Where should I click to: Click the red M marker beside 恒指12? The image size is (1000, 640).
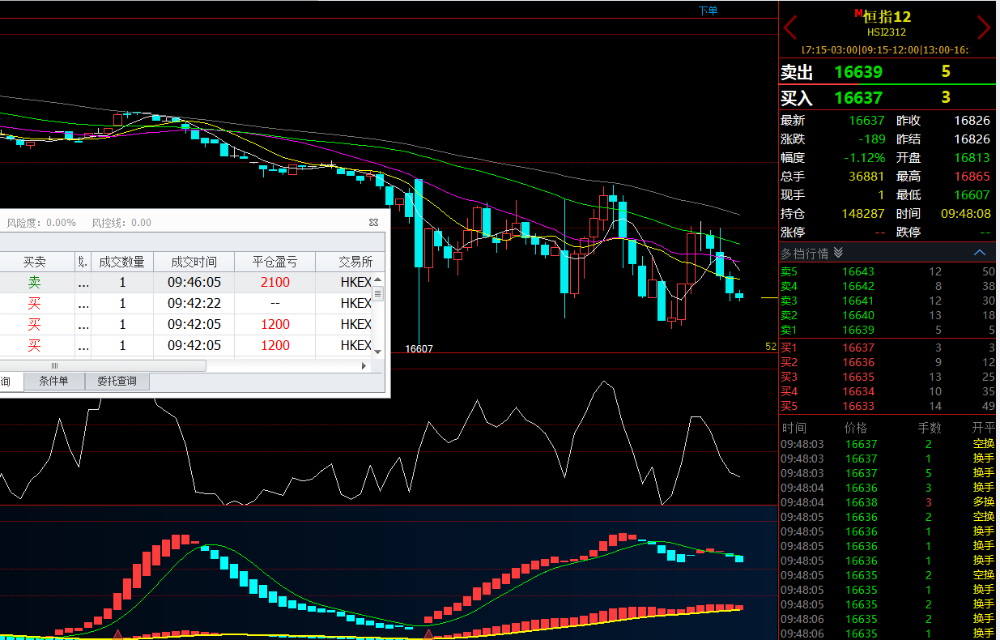(x=858, y=12)
